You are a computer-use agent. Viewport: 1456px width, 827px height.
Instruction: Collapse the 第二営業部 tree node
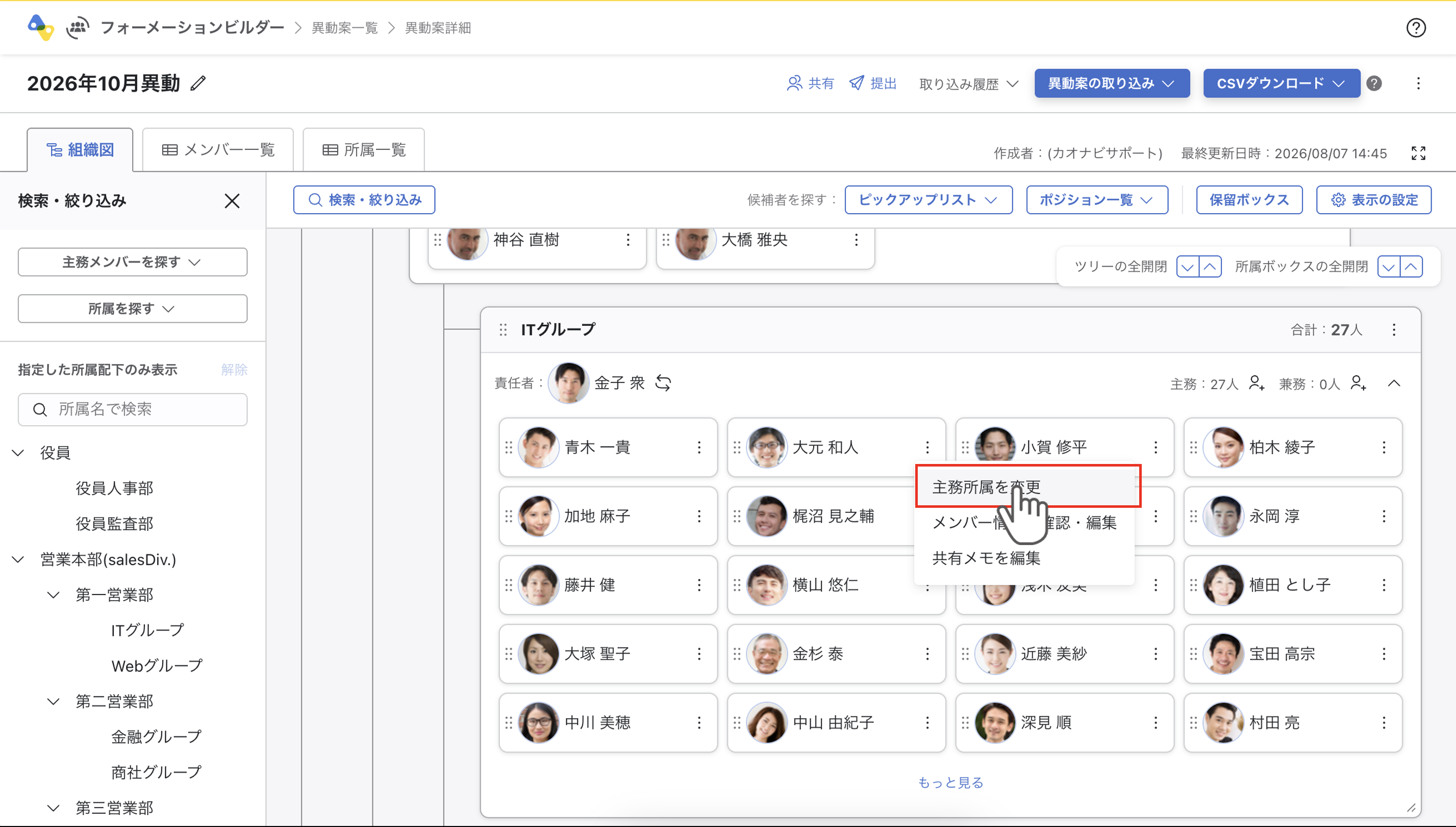(54, 702)
